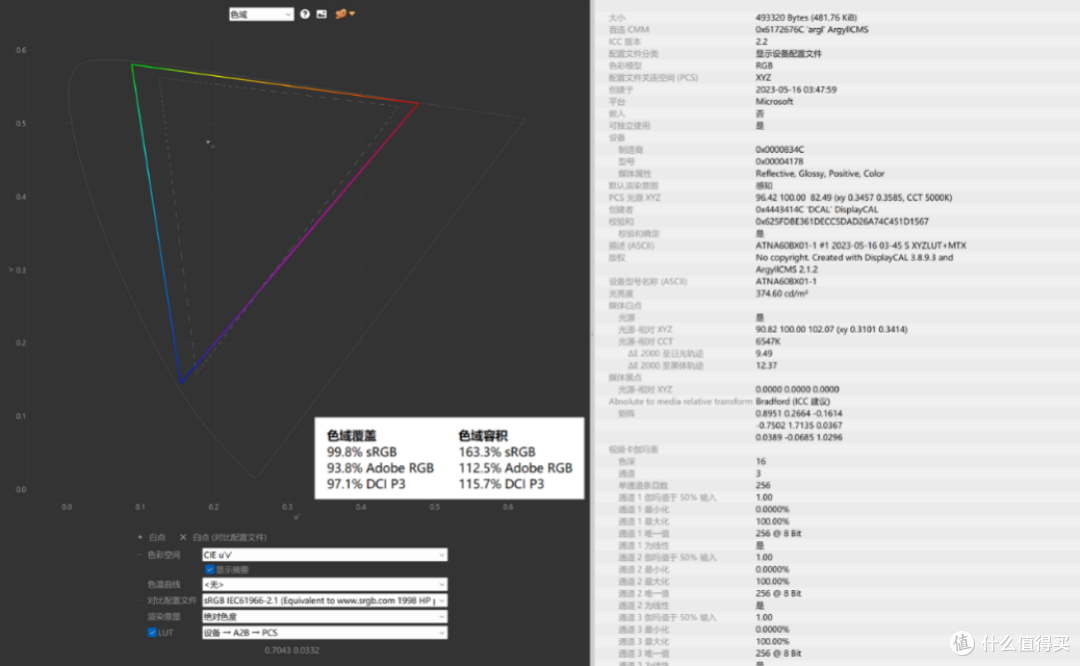Screen dimensions: 1080x666
Task: Click the 0x00004178 model value
Action: point(779,161)
